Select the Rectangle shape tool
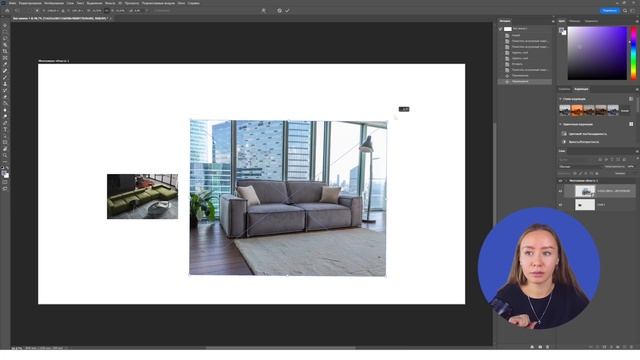 (x=5, y=142)
